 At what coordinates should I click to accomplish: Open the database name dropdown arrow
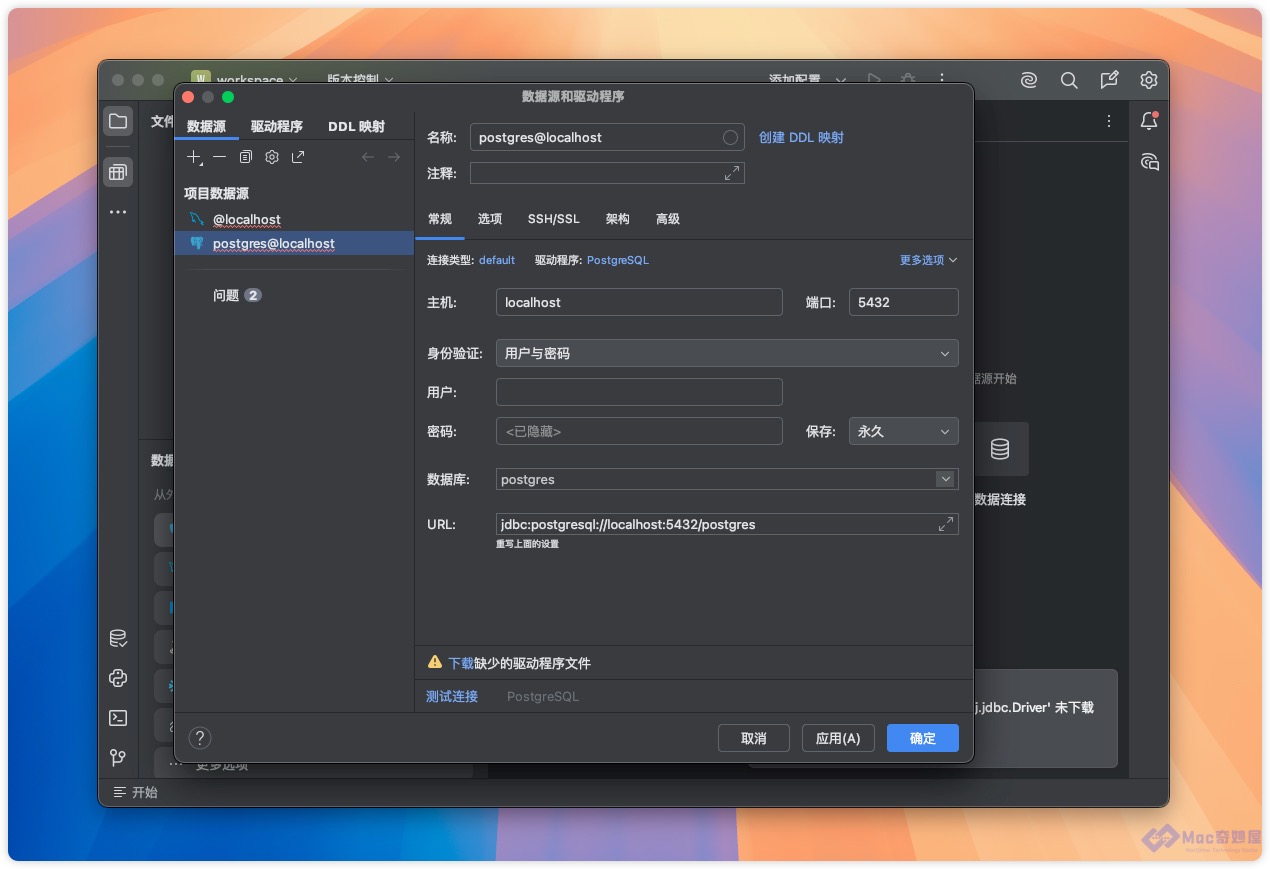[946, 479]
